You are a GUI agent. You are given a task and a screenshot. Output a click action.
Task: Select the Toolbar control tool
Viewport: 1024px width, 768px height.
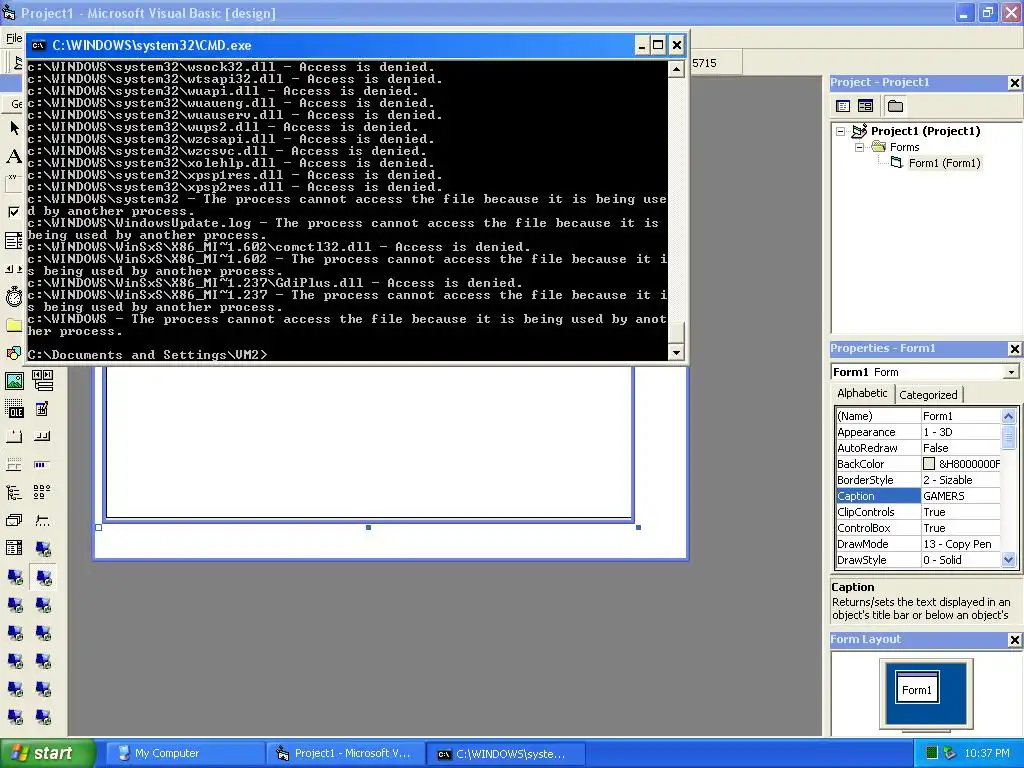tap(42, 437)
